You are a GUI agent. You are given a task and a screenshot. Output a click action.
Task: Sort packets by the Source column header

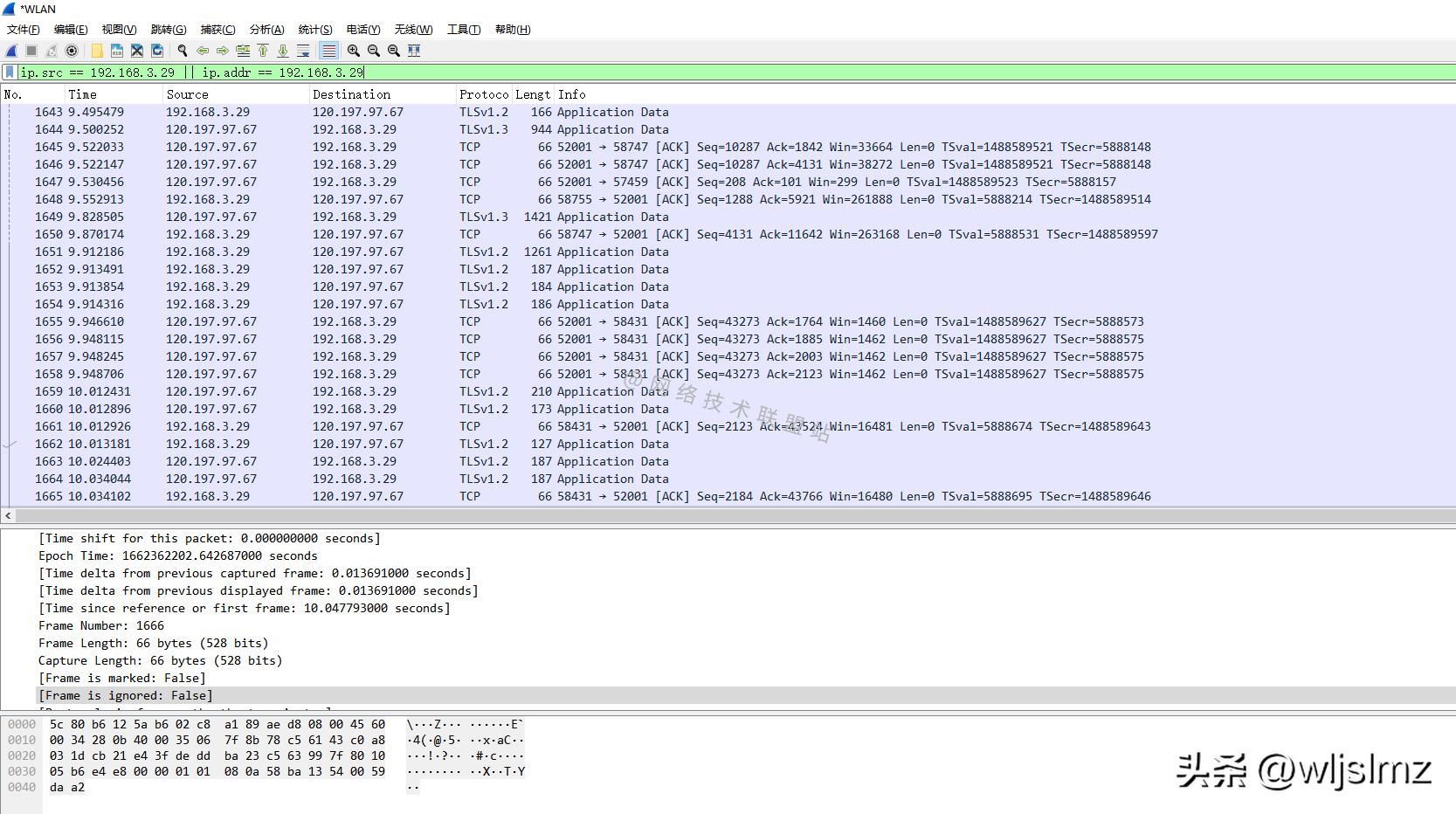(187, 94)
